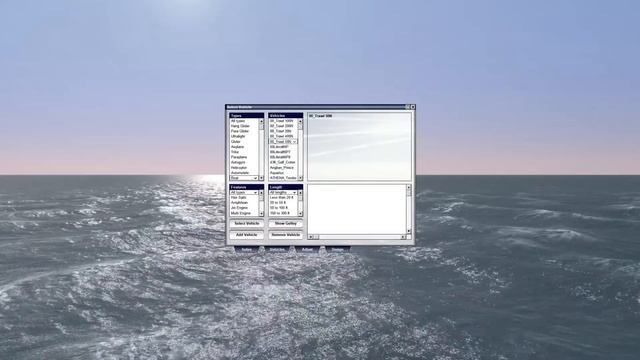
Task: Select 'Para Glider' type
Action: pos(240,131)
